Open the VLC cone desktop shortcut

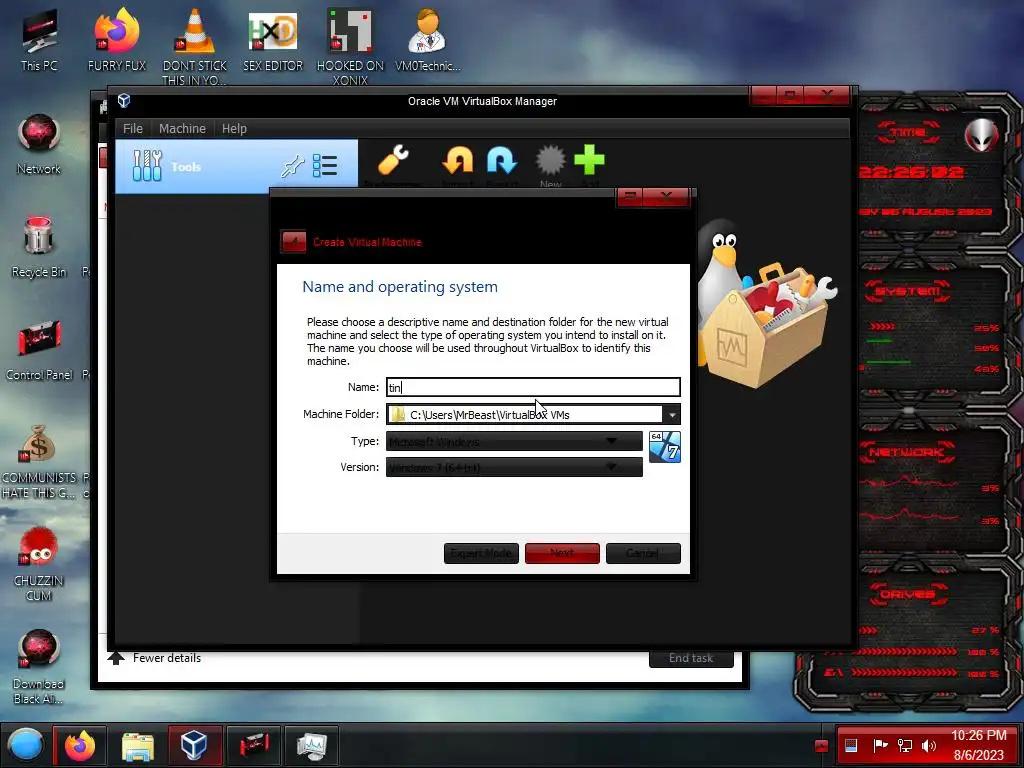click(195, 46)
